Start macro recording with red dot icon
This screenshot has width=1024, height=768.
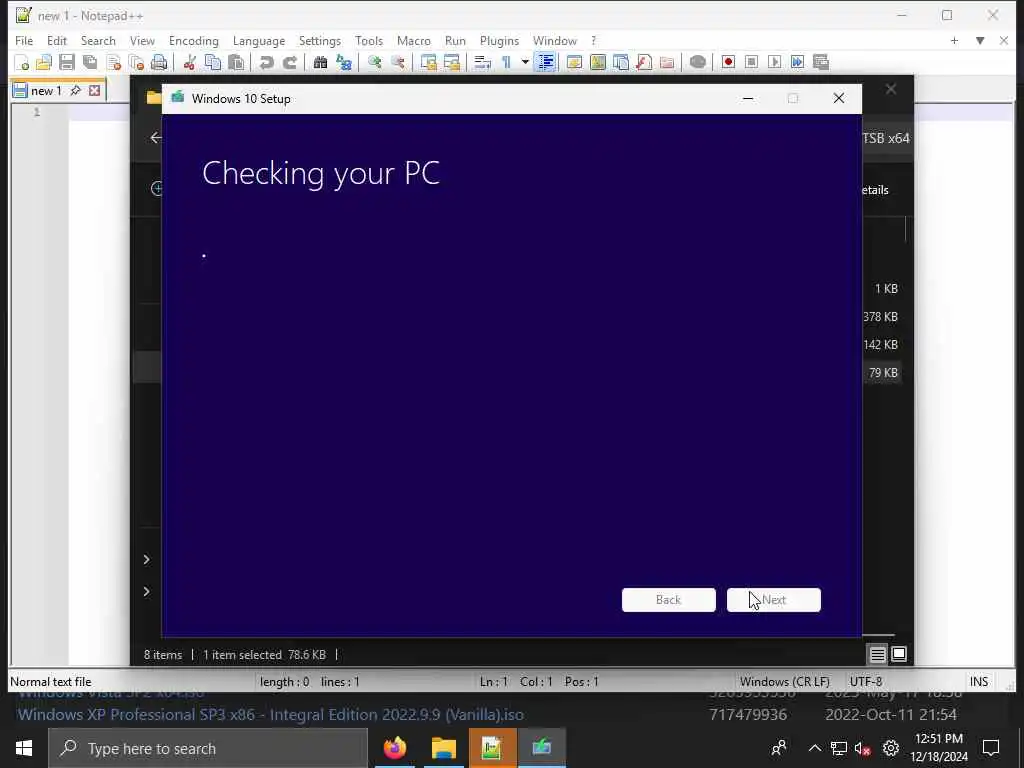728,63
